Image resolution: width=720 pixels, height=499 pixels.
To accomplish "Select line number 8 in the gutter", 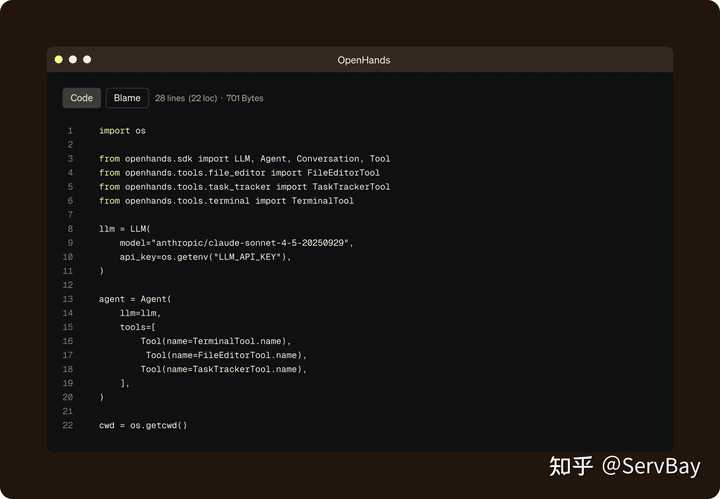I will coord(70,229).
